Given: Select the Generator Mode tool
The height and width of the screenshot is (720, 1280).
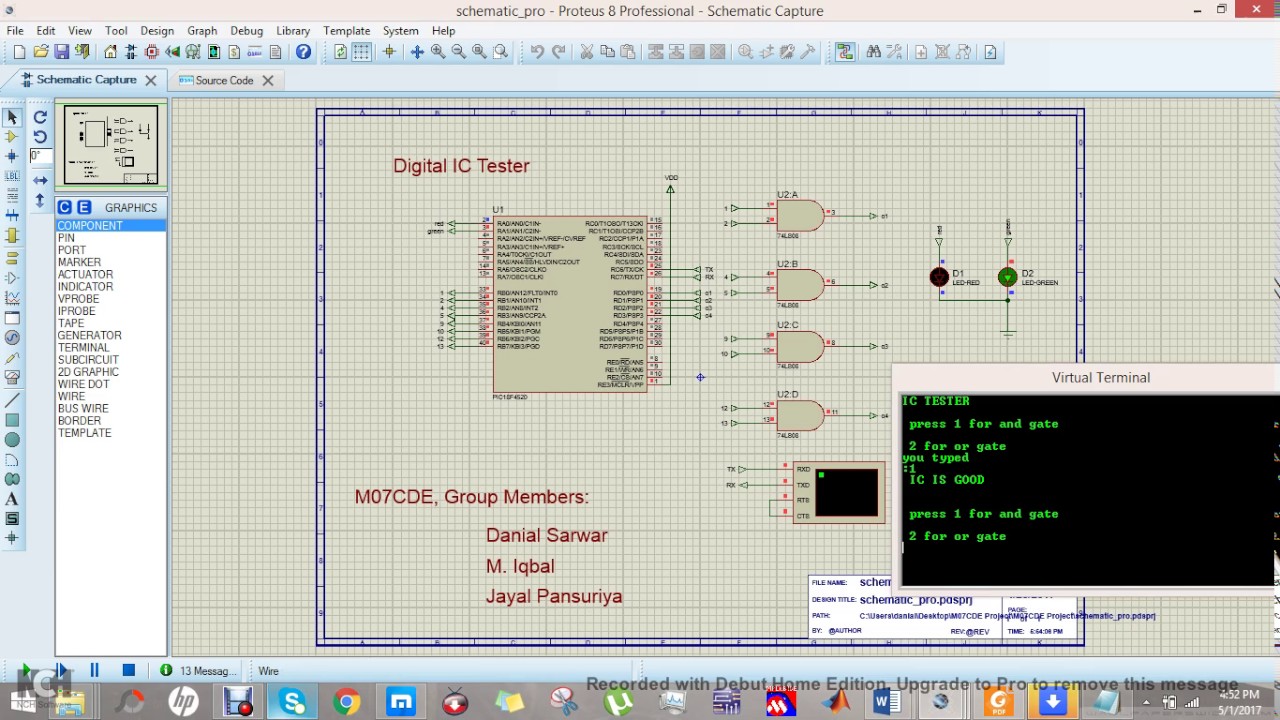Looking at the screenshot, I should point(12,337).
